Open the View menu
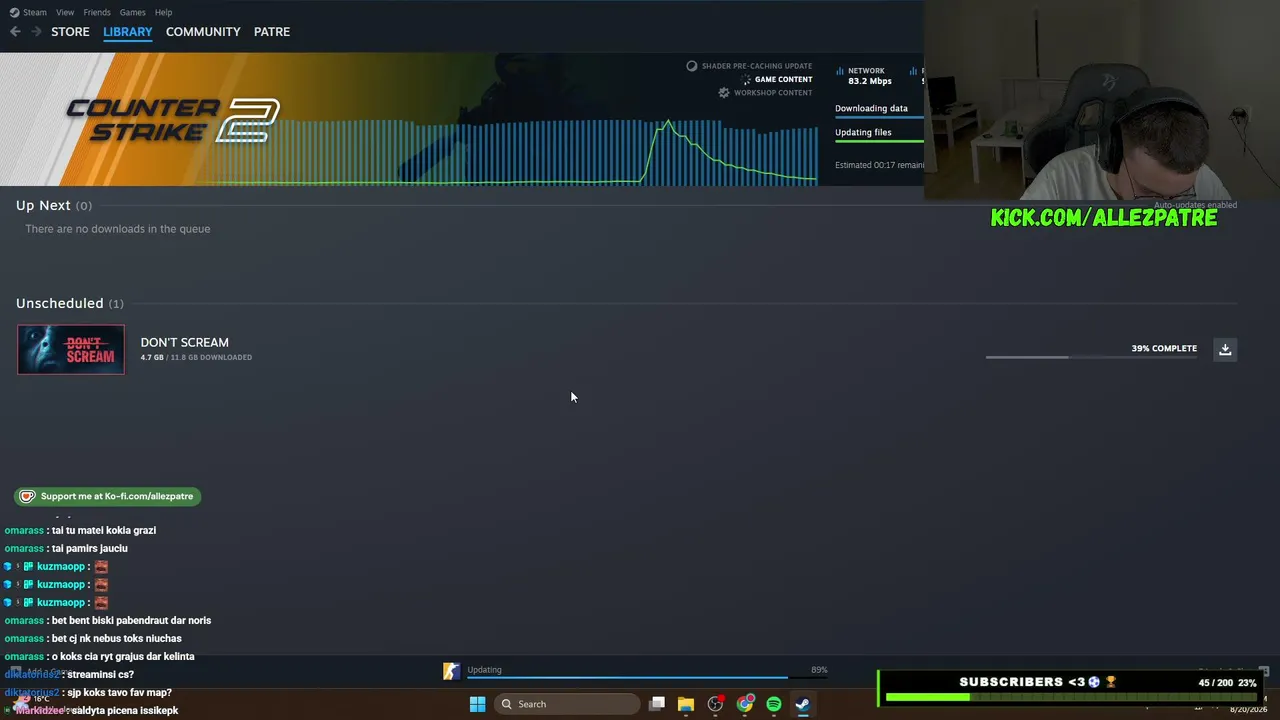 (65, 12)
